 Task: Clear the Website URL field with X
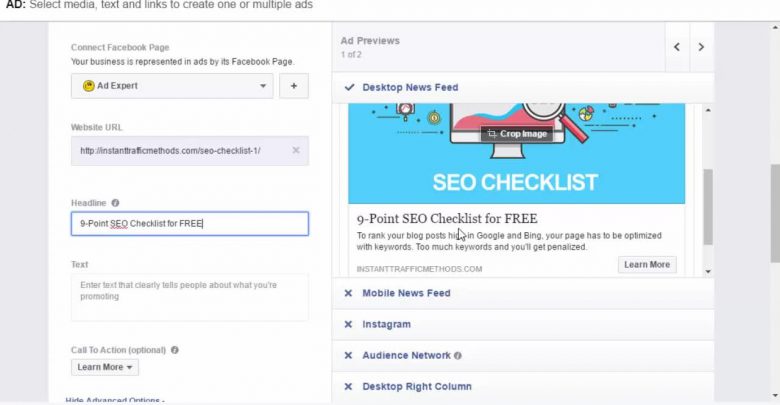pyautogui.click(x=296, y=150)
